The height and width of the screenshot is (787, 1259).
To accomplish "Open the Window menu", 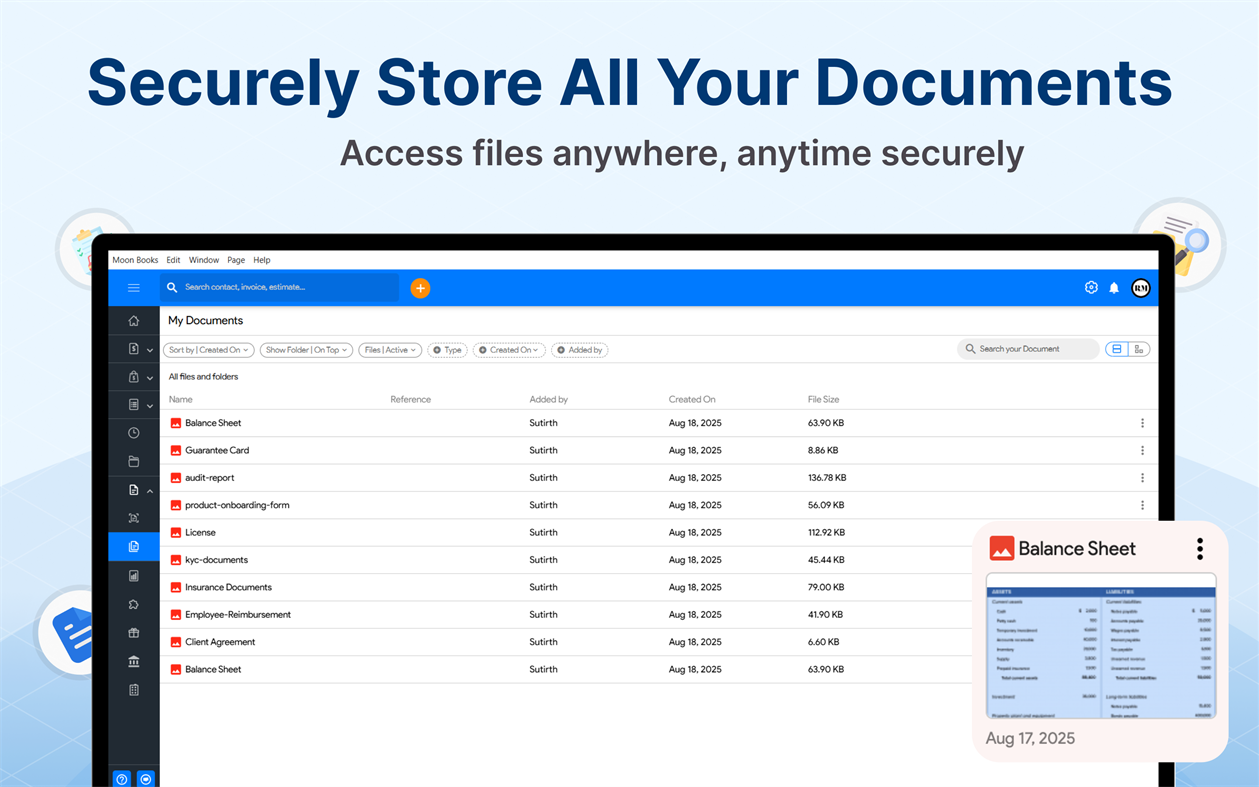I will [x=204, y=260].
